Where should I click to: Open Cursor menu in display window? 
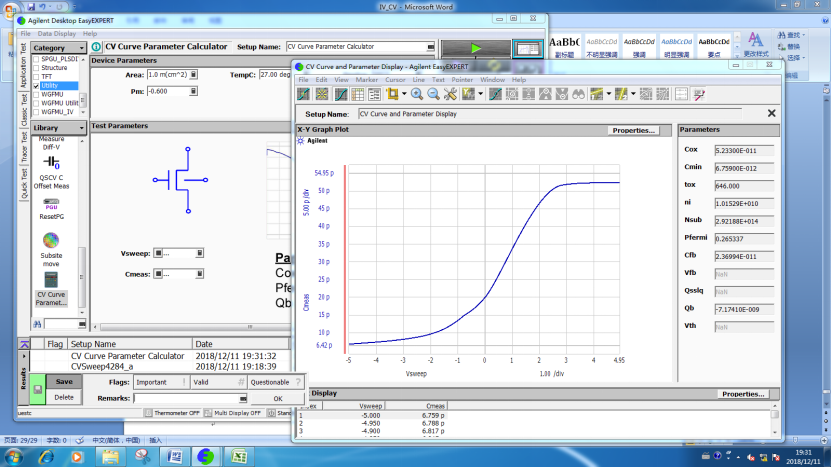coord(395,80)
